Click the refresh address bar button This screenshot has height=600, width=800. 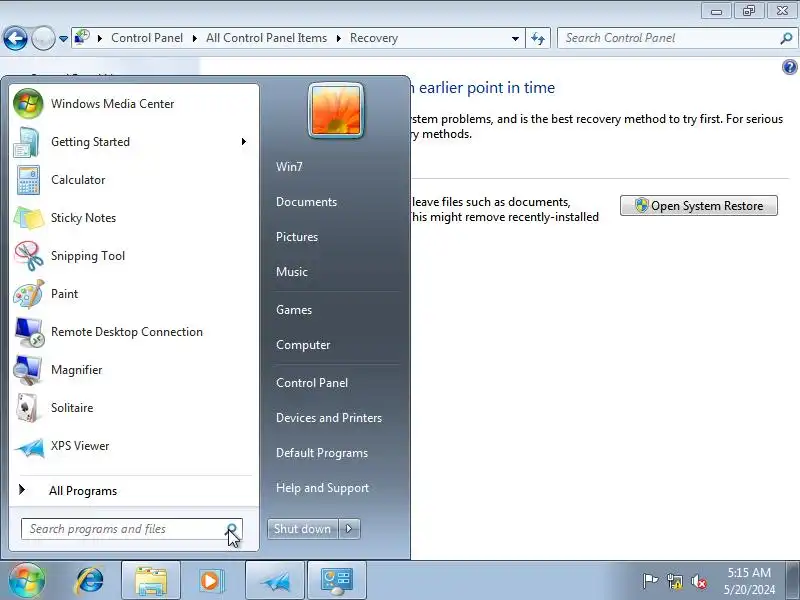click(x=538, y=38)
